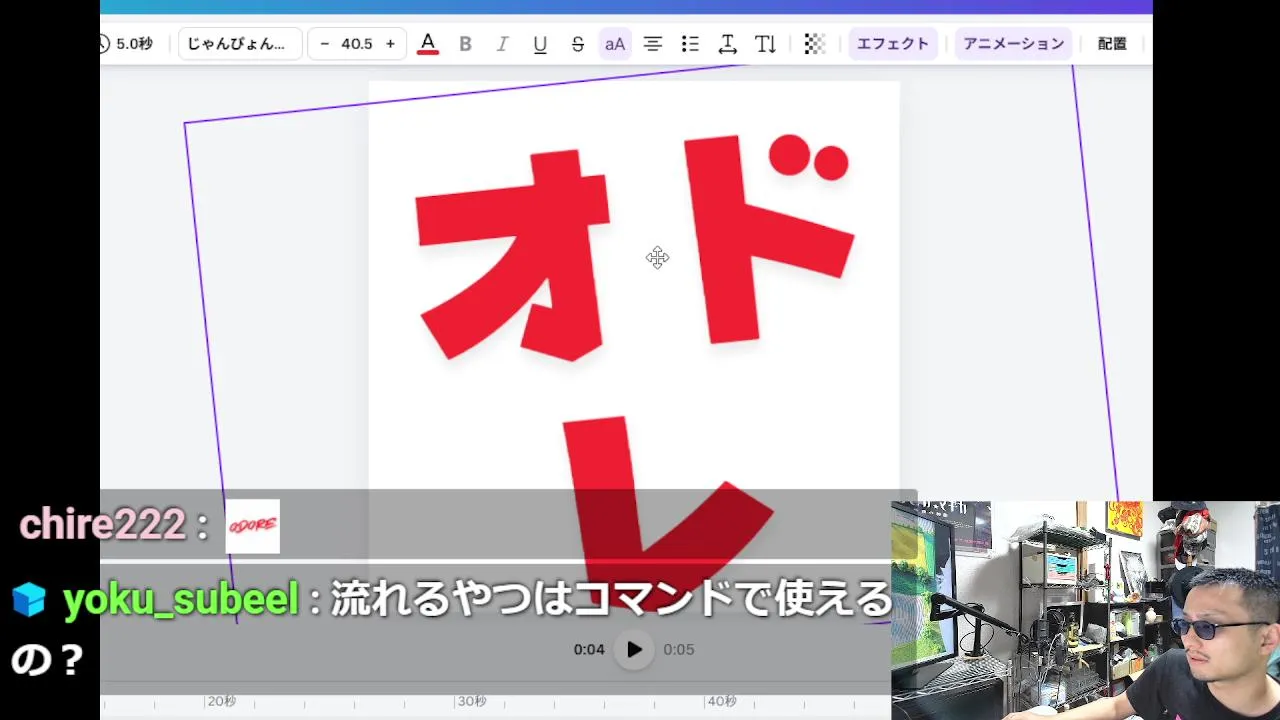Increase font size with plus button
1280x720 pixels.
coord(390,44)
